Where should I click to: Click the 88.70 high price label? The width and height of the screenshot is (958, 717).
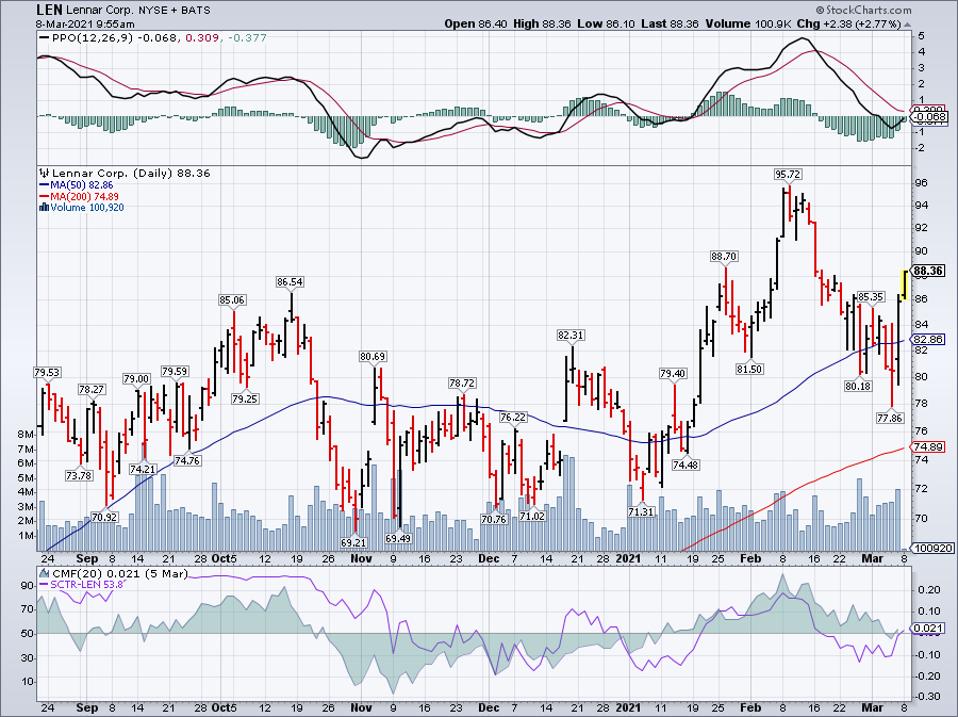point(723,257)
